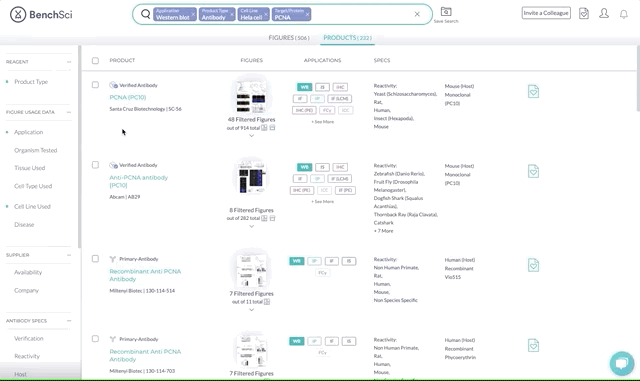Open the user profile icon
This screenshot has height=381, width=640.
tap(604, 13)
